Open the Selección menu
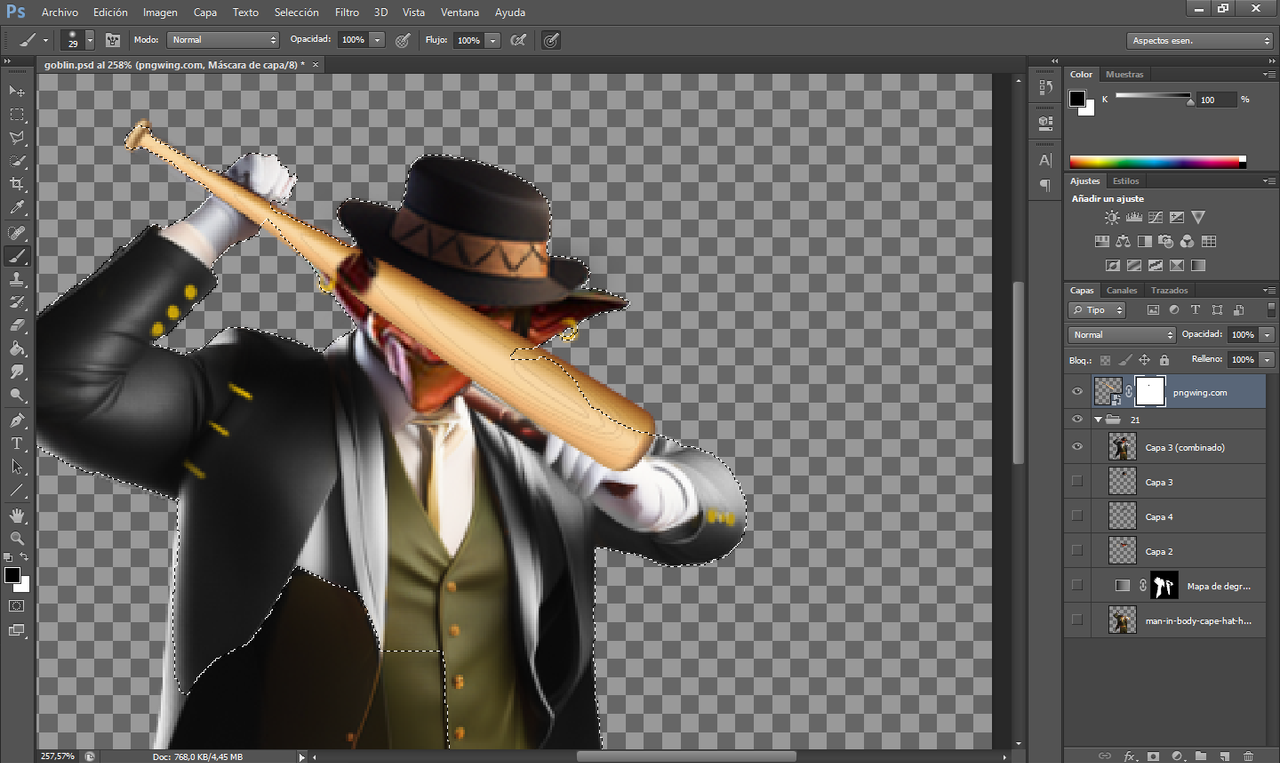The height and width of the screenshot is (763, 1280). 297,13
